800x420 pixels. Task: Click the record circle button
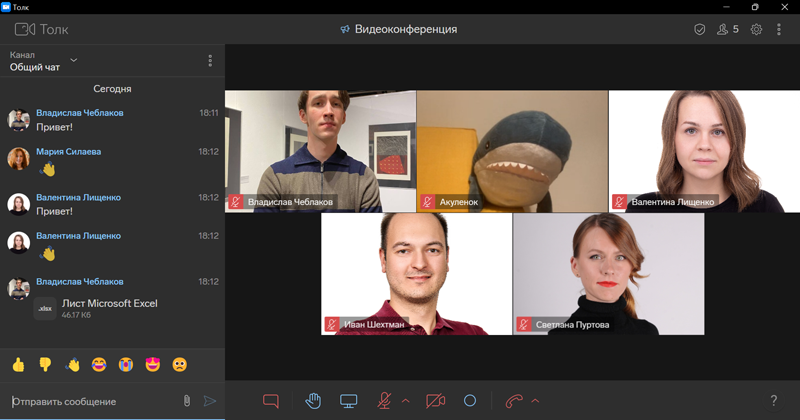pos(470,401)
